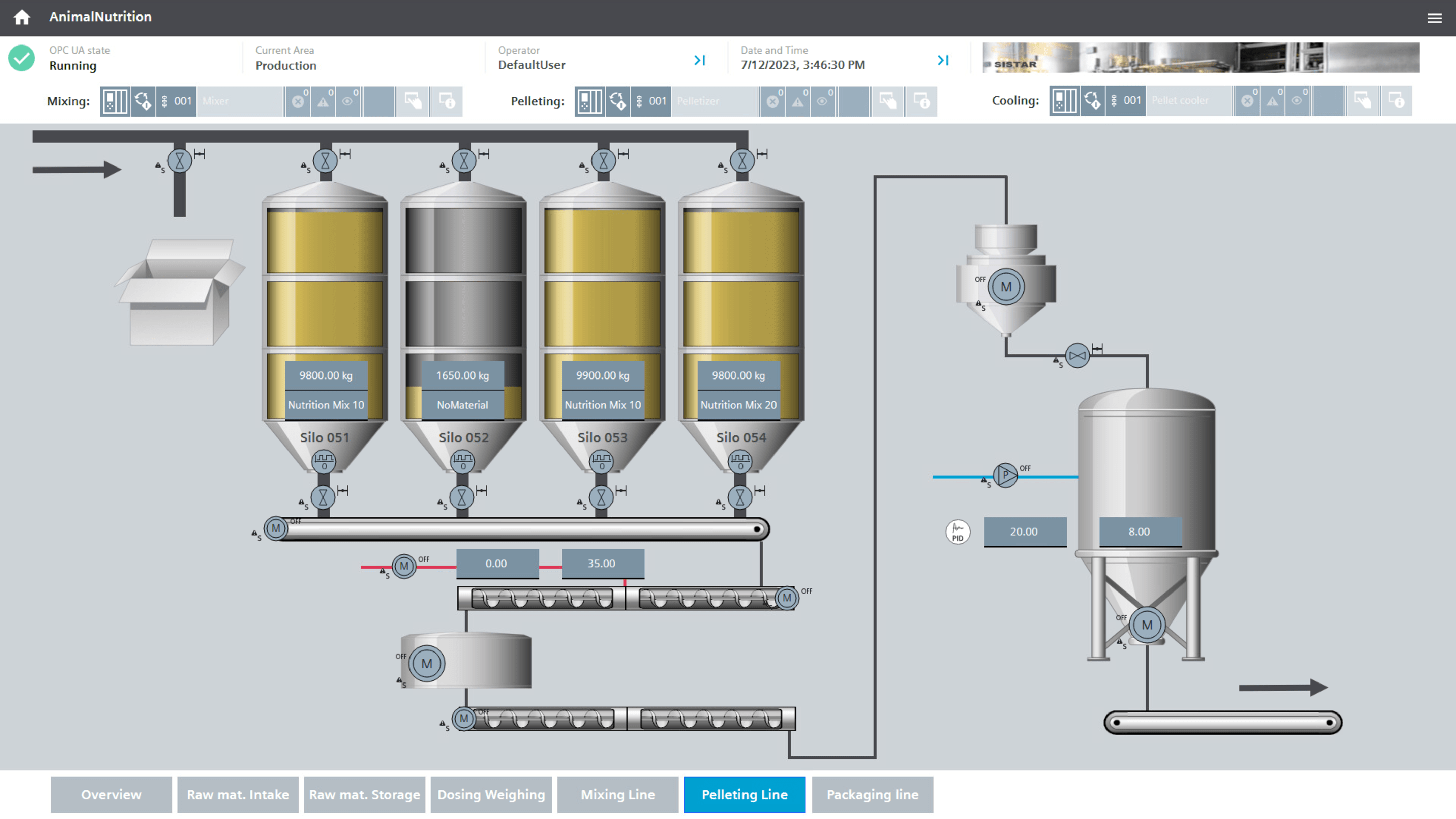
Task: Open the Mixing unit overview icon
Action: [x=115, y=101]
